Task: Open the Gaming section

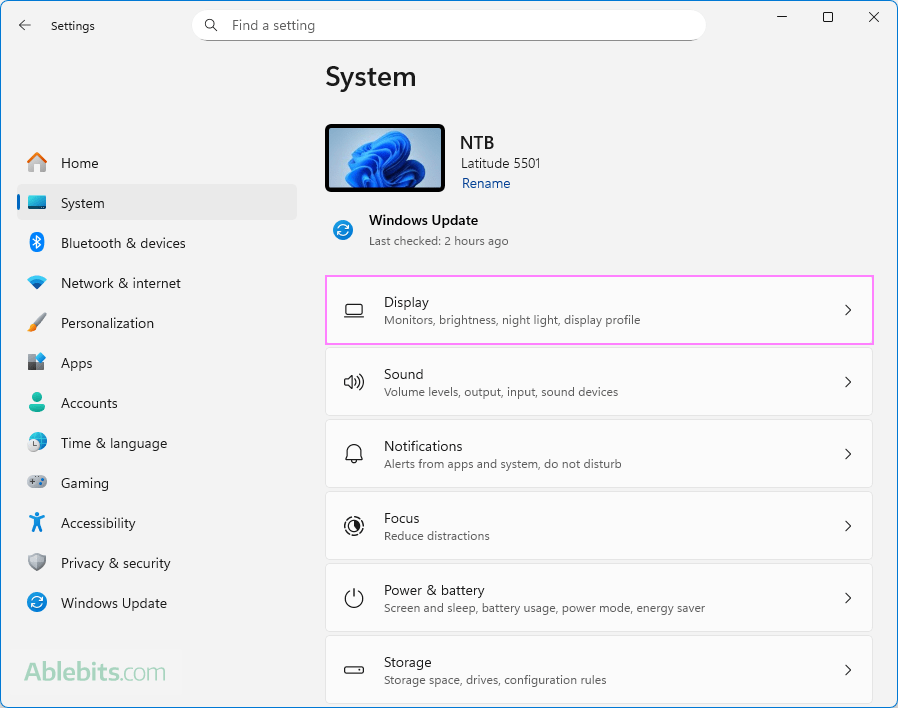Action: (x=157, y=483)
